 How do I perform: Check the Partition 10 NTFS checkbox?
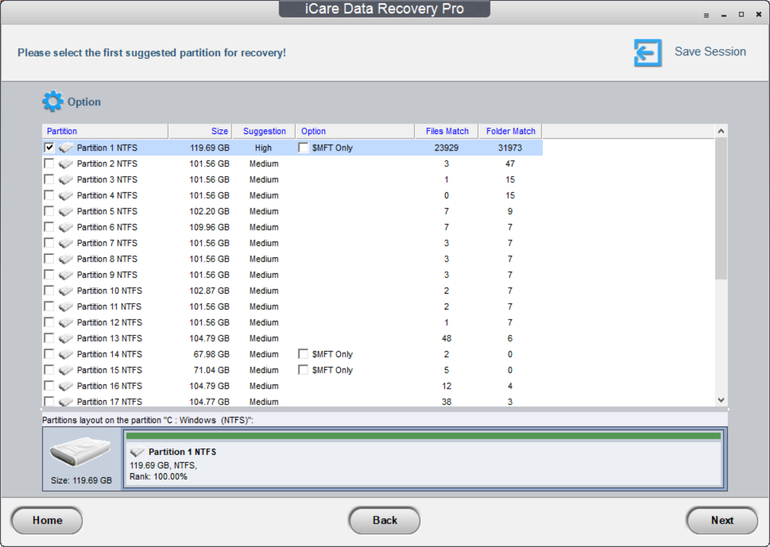tap(49, 290)
